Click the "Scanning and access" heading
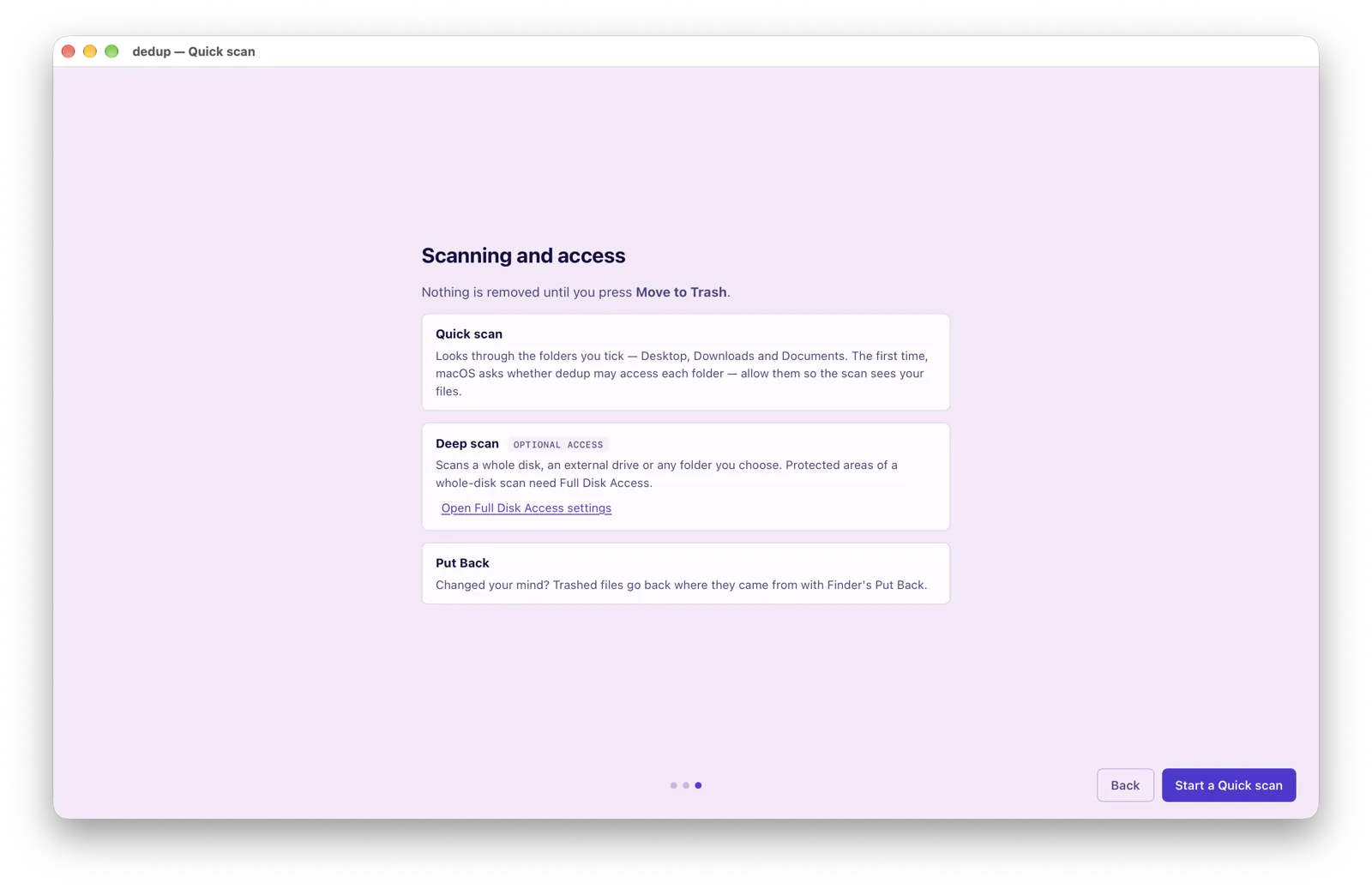This screenshot has width=1372, height=889. click(x=523, y=255)
